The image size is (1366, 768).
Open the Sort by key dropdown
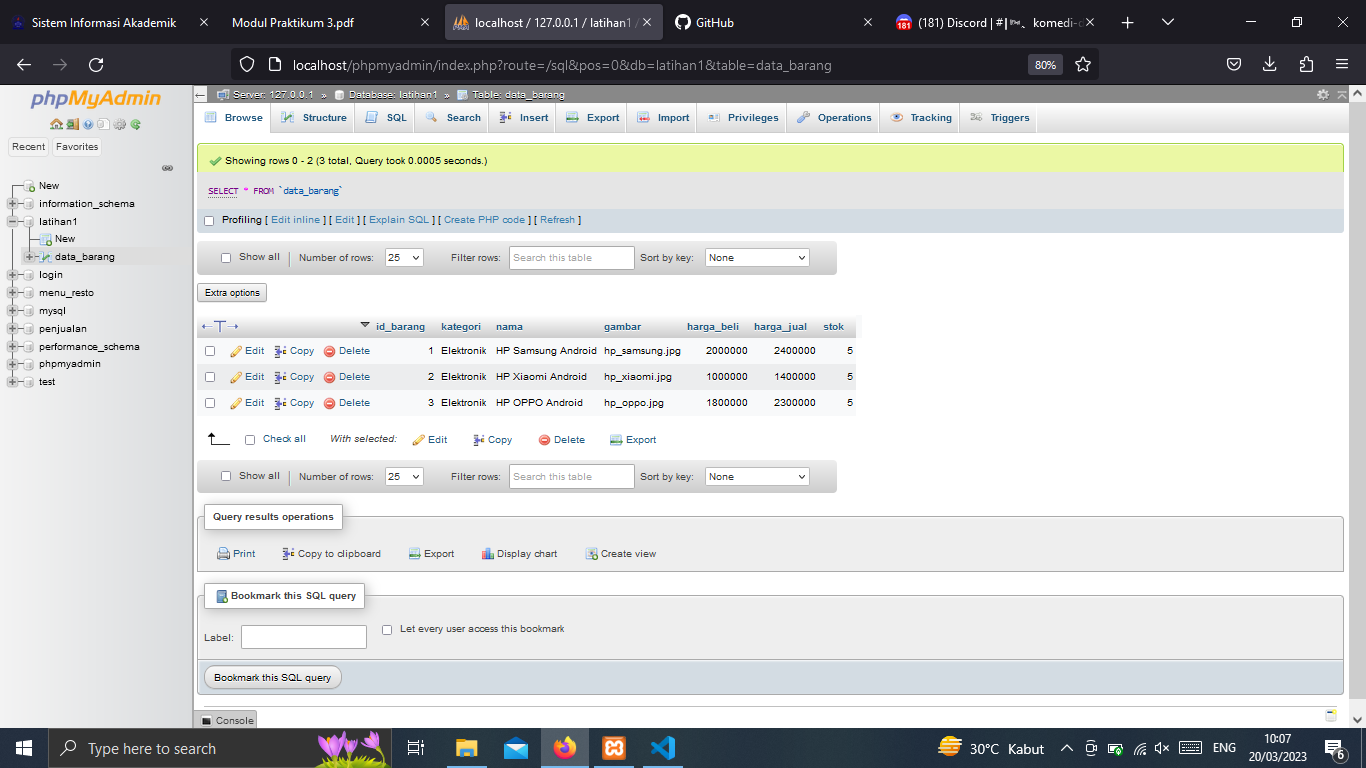coord(757,257)
